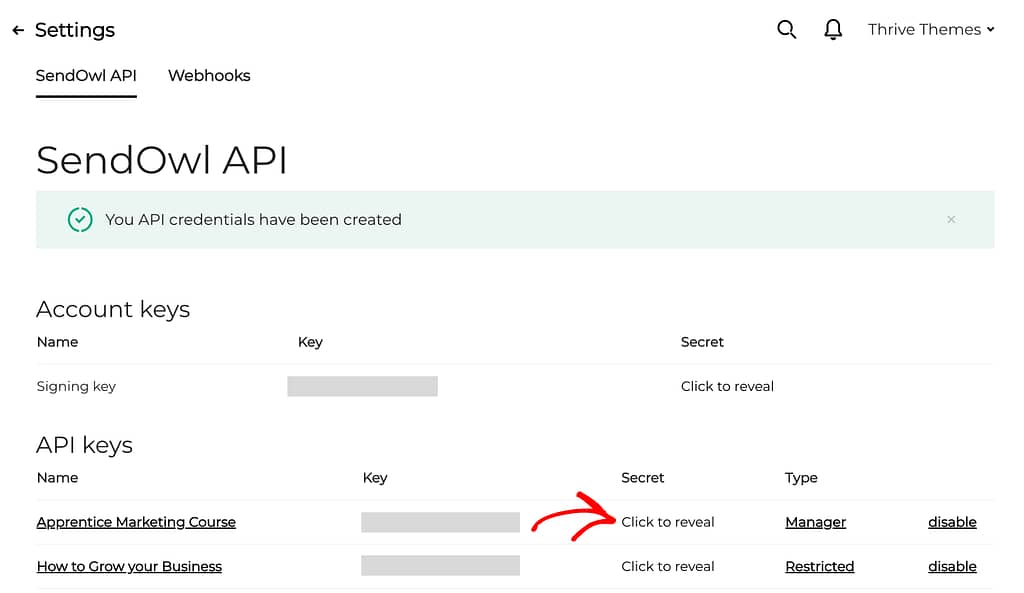Select the How to Grow your Business masked key
The width and height of the screenshot is (1024, 593).
[x=440, y=566]
